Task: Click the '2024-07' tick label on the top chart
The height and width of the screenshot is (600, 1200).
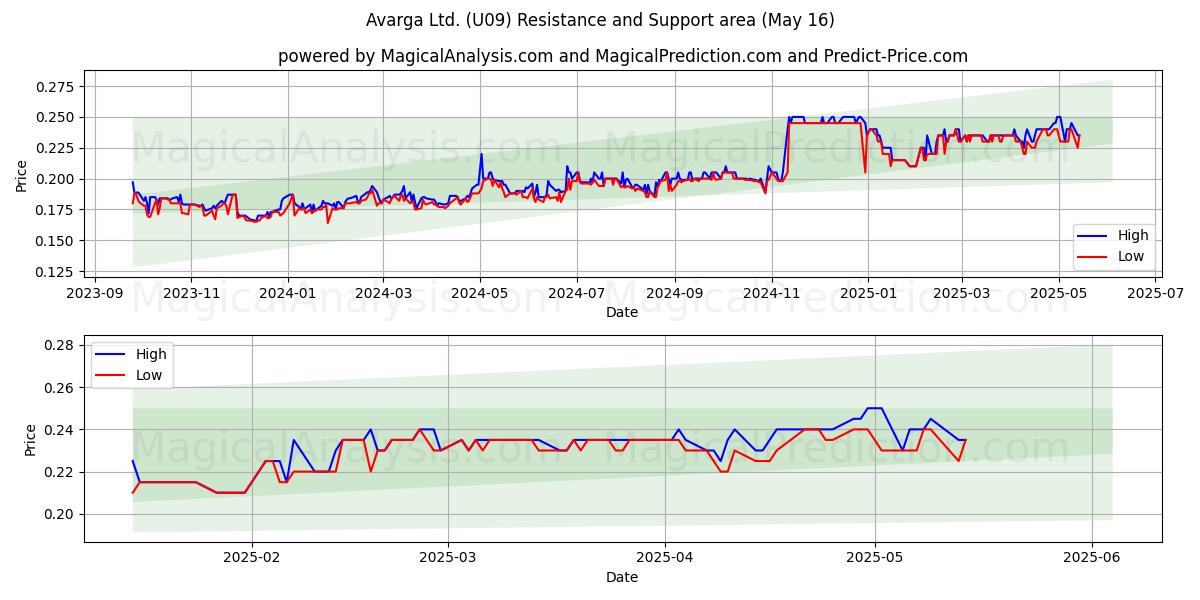Action: coord(577,294)
